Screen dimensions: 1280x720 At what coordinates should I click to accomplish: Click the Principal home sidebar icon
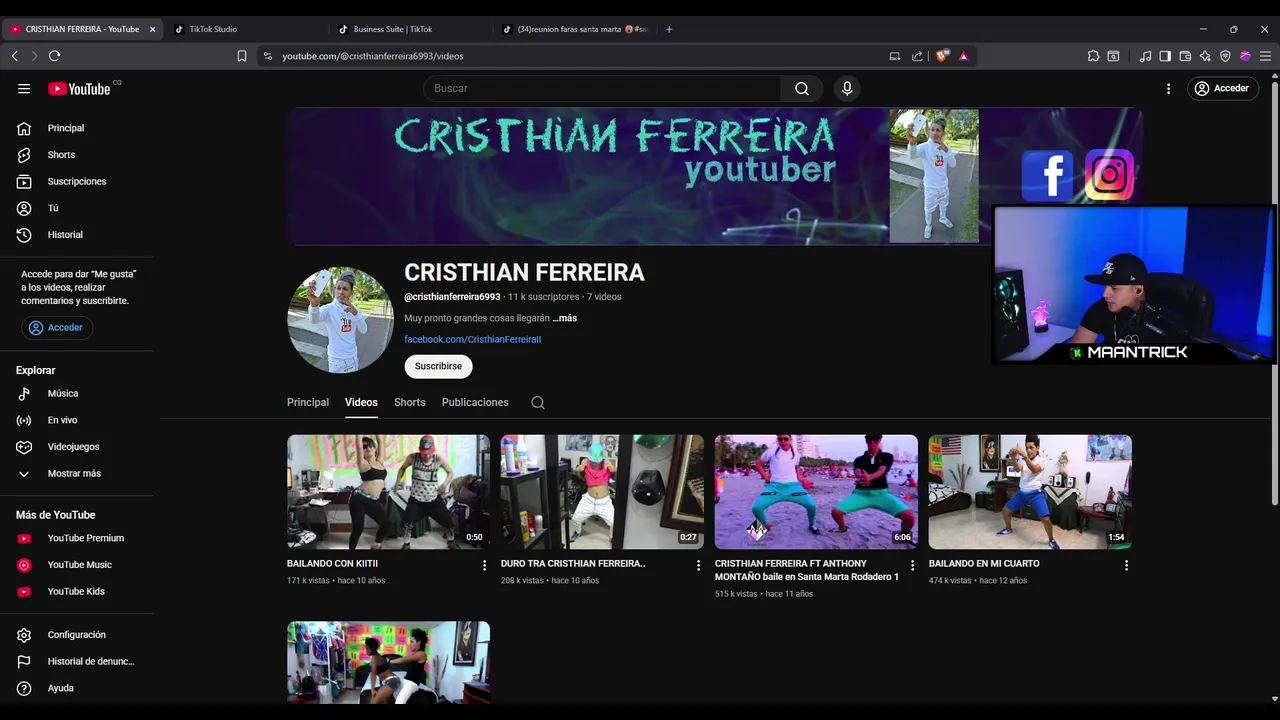(x=24, y=128)
